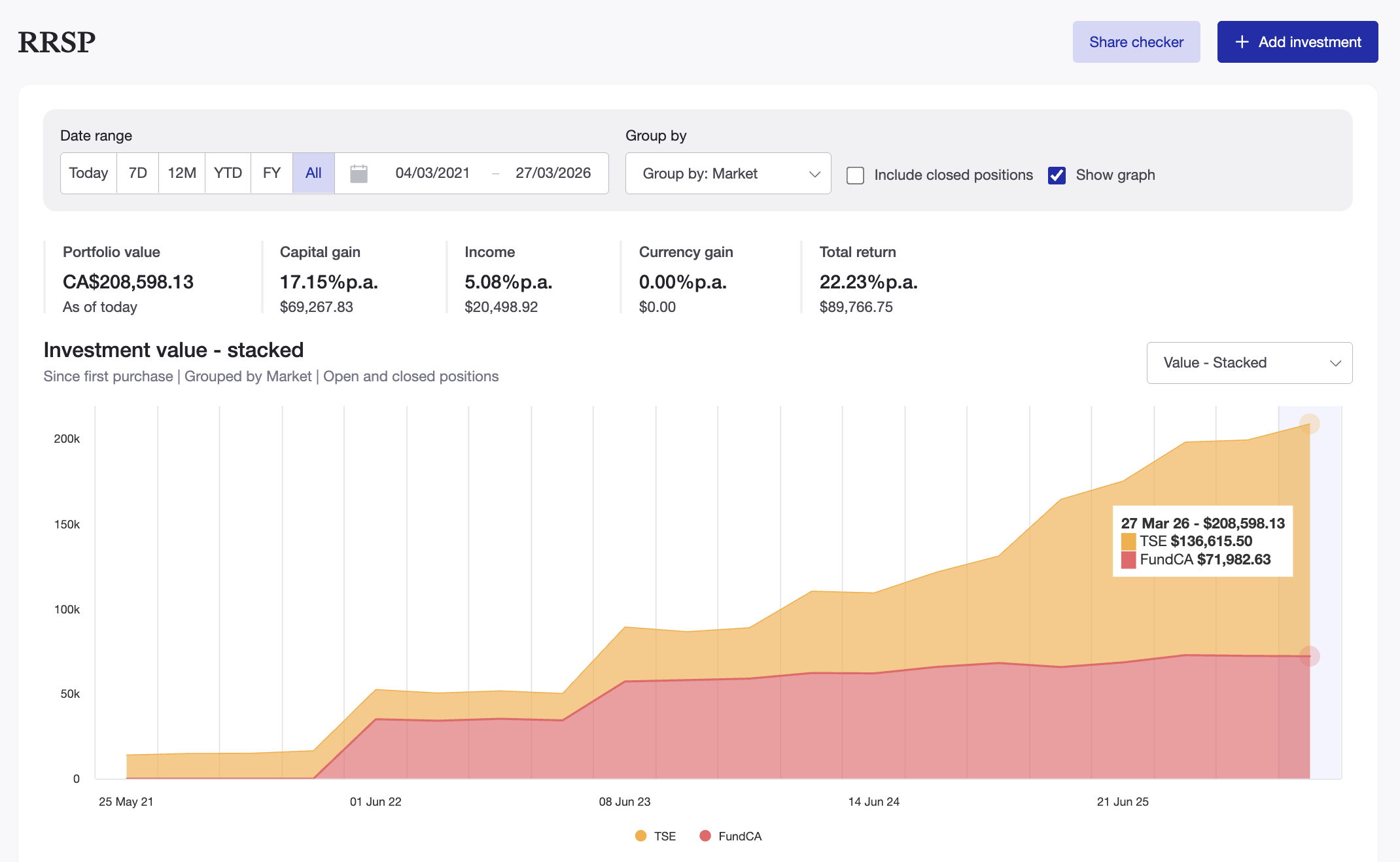
Task: Click the TSE color swatch inside the tooltip
Action: [1127, 542]
